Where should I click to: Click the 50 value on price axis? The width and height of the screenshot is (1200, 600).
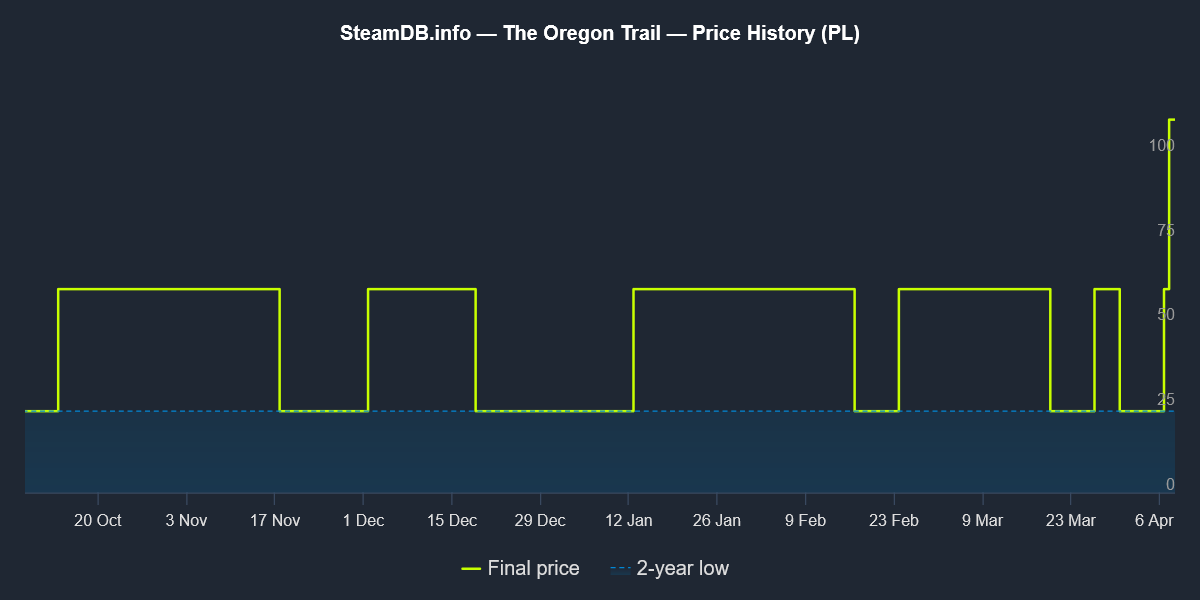1165,314
